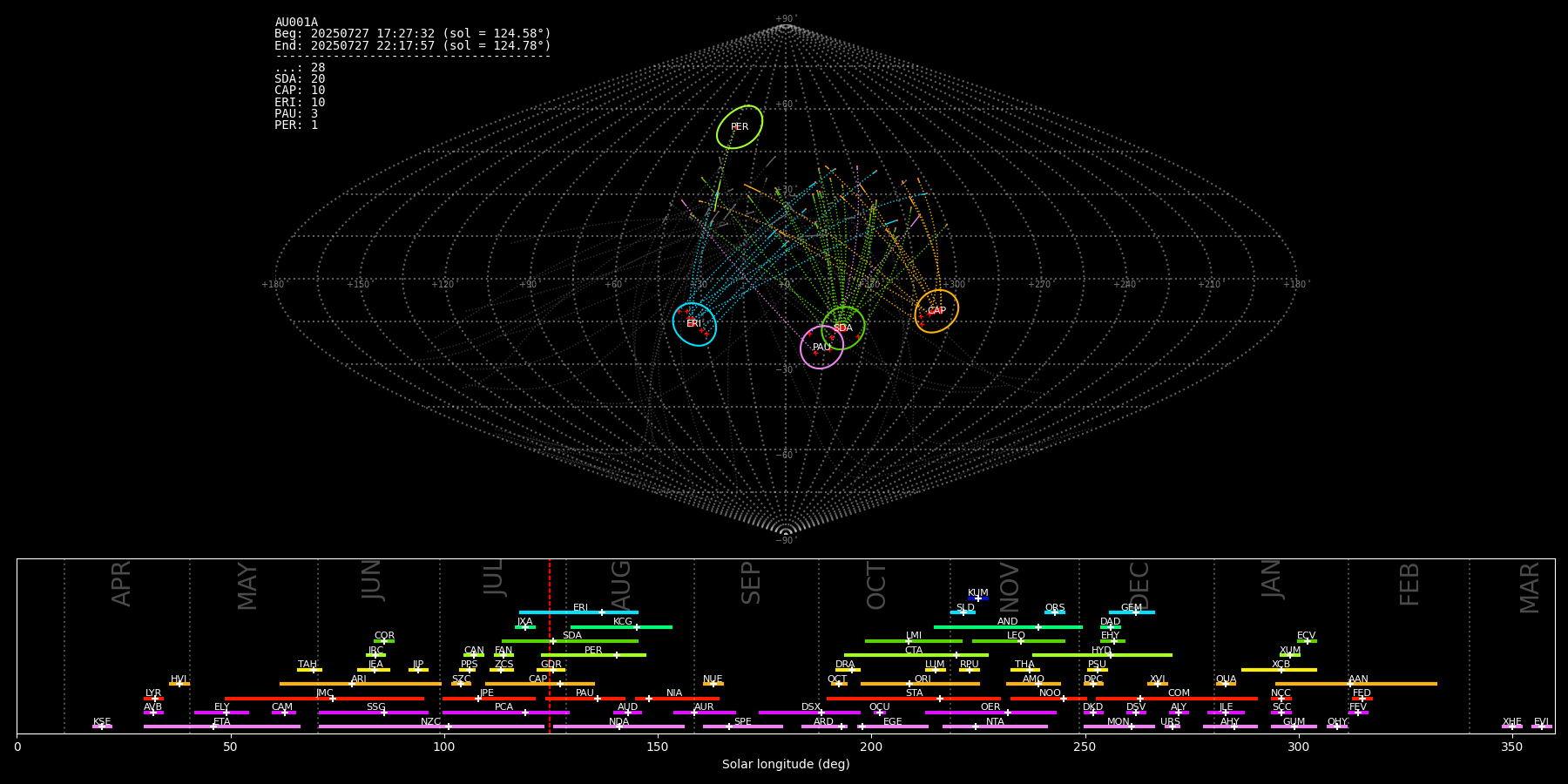Click the 'SDA: 20' count in the legend
Screen dimensions: 1568x784
[300, 79]
